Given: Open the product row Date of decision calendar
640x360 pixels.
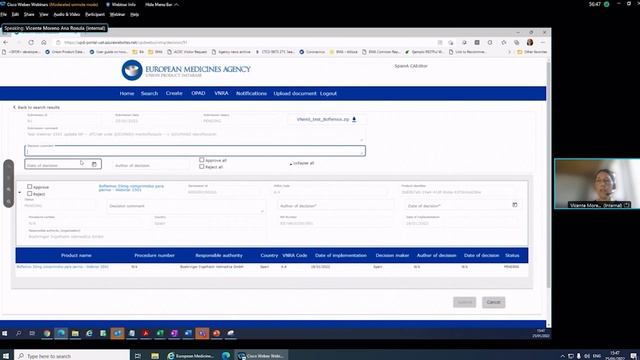Looking at the screenshot, I should tap(515, 205).
